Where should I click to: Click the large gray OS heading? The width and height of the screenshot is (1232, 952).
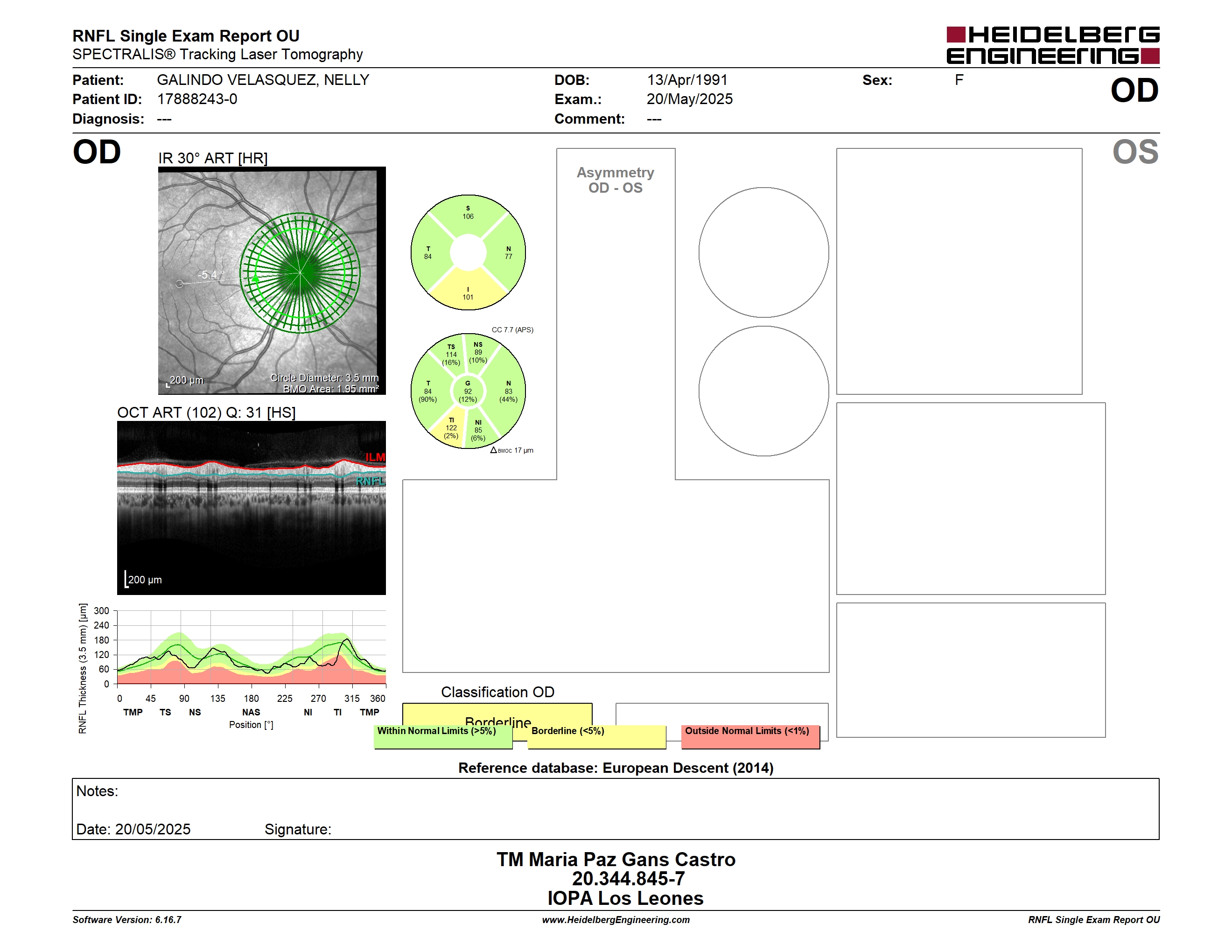[1135, 152]
